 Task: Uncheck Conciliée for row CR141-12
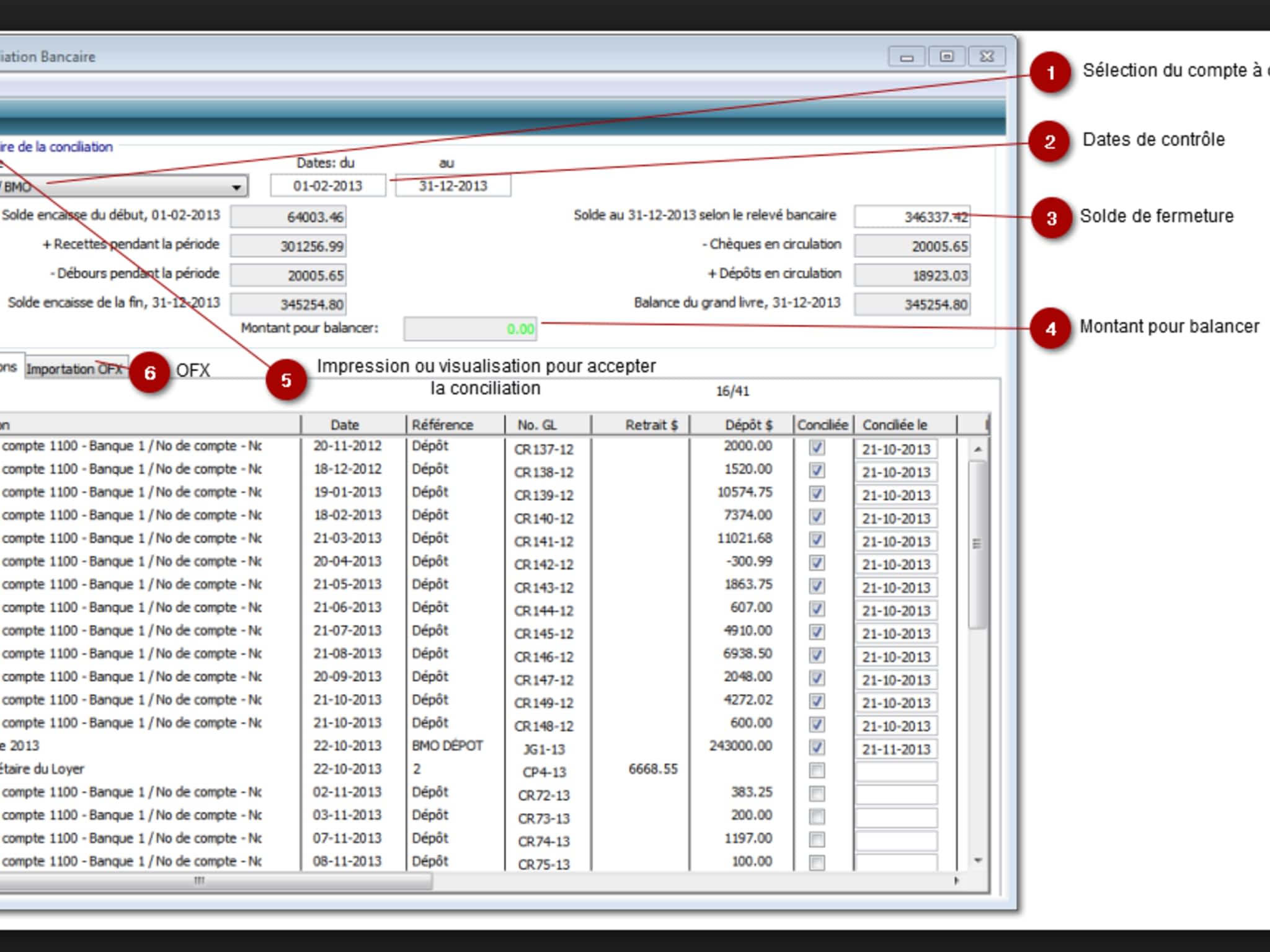[817, 539]
